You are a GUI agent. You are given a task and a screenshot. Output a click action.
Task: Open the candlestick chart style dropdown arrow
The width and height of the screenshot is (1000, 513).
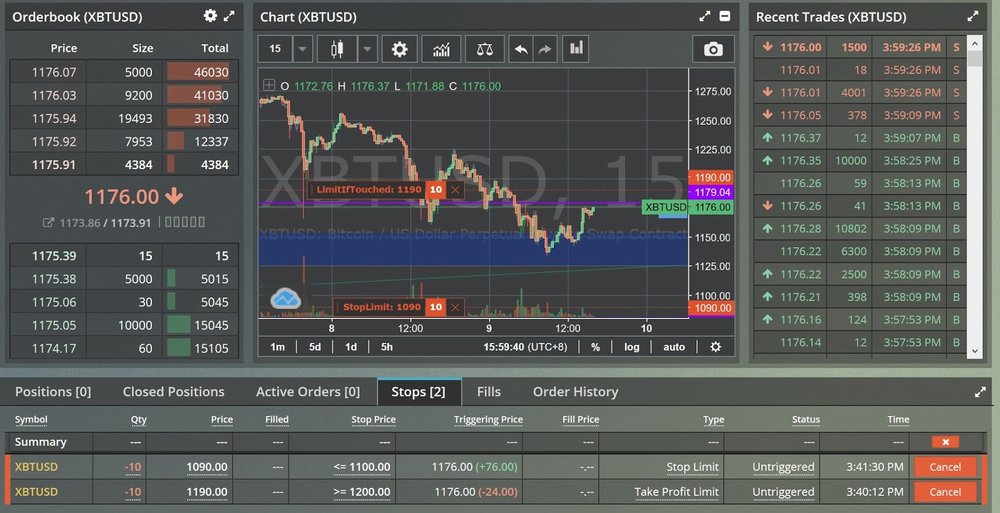click(367, 49)
